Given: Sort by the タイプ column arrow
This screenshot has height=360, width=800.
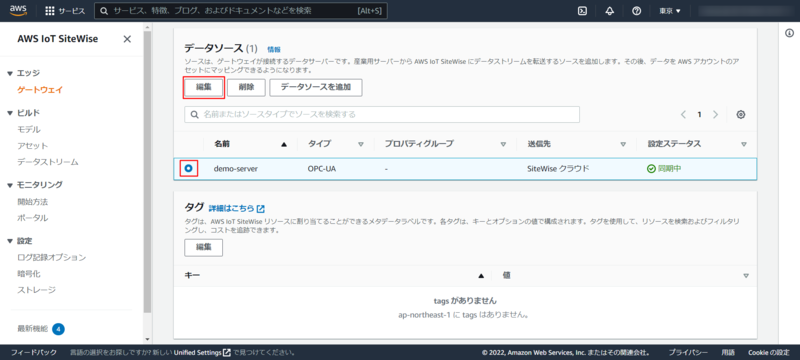Looking at the screenshot, I should pyautogui.click(x=361, y=144).
